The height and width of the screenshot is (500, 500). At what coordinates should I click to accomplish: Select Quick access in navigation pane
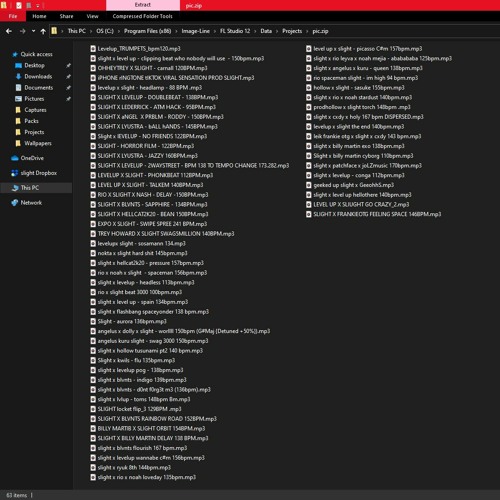click(36, 54)
